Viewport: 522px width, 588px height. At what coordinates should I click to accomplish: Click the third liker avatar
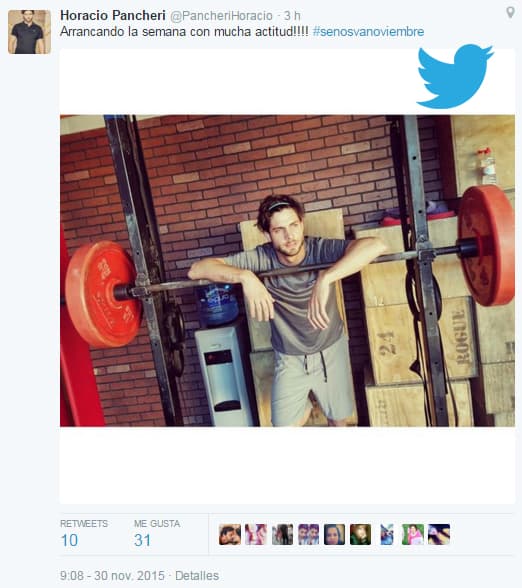coord(282,534)
